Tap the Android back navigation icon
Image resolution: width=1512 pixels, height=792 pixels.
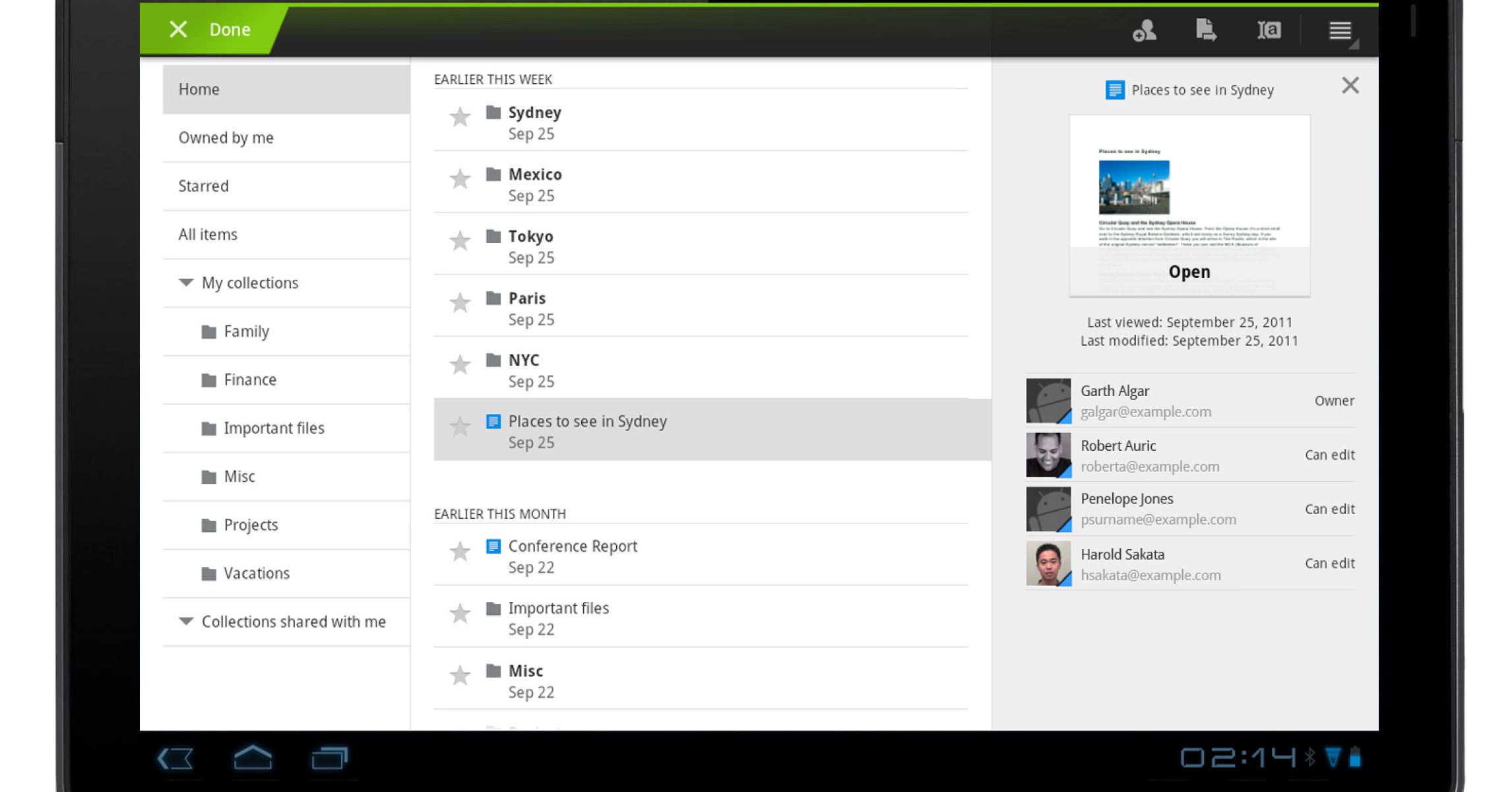(175, 758)
